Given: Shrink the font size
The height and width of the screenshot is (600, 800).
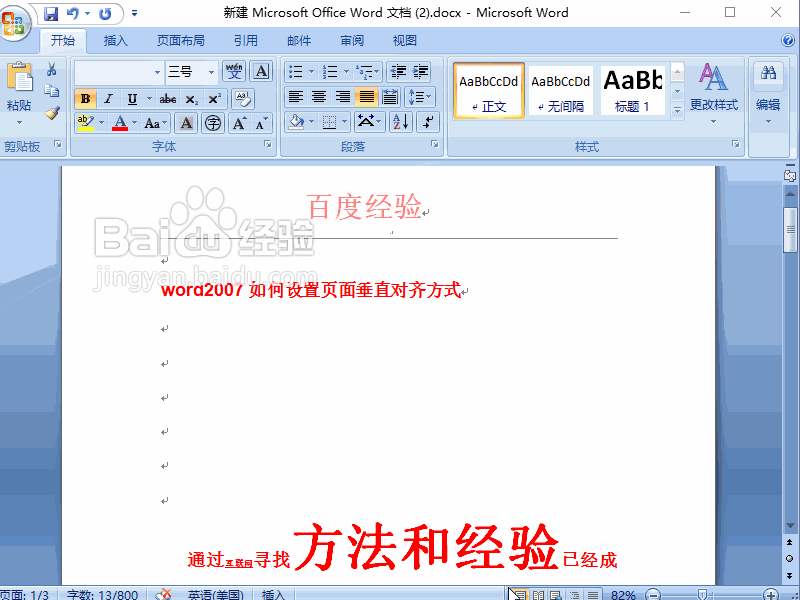Looking at the screenshot, I should tap(261, 123).
